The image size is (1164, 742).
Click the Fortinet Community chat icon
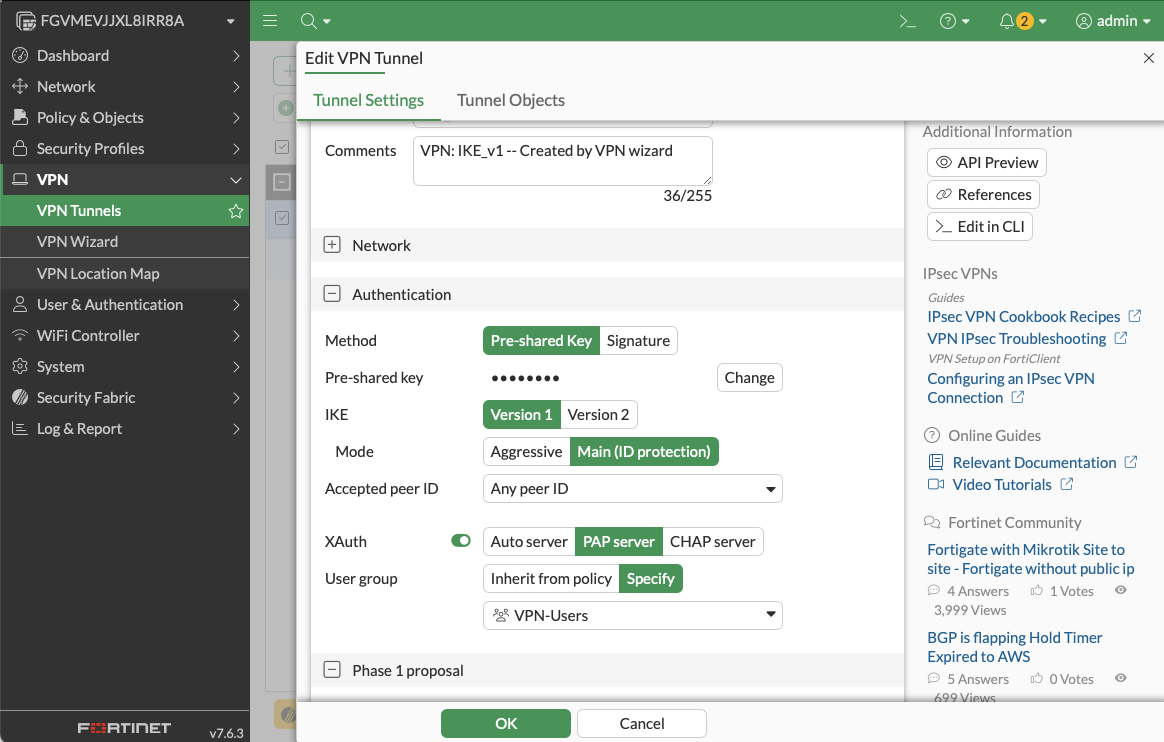click(x=932, y=522)
